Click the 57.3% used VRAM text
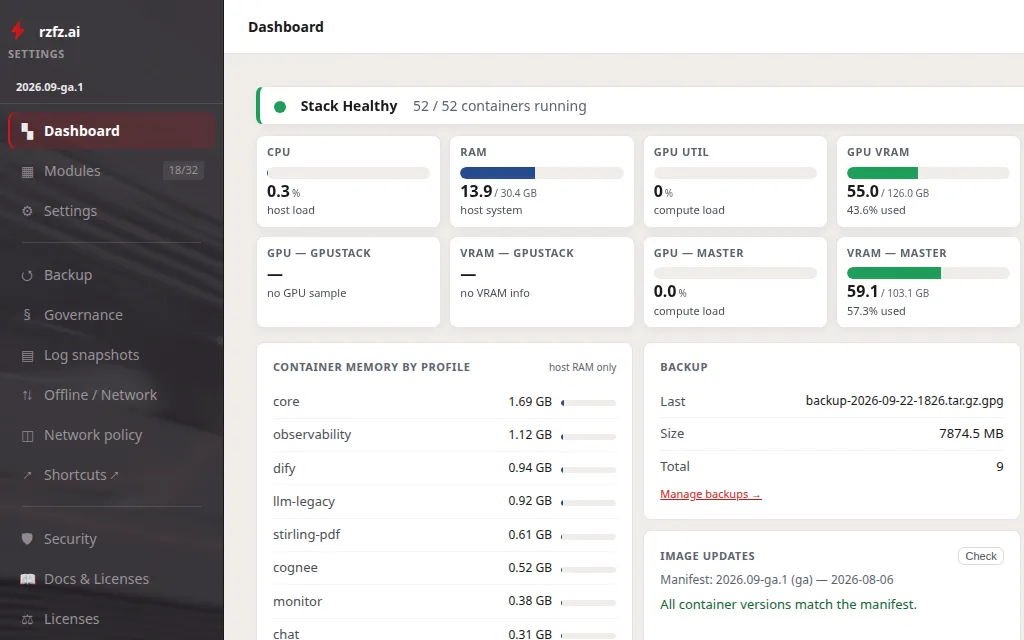This screenshot has width=1024, height=640. [x=876, y=312]
